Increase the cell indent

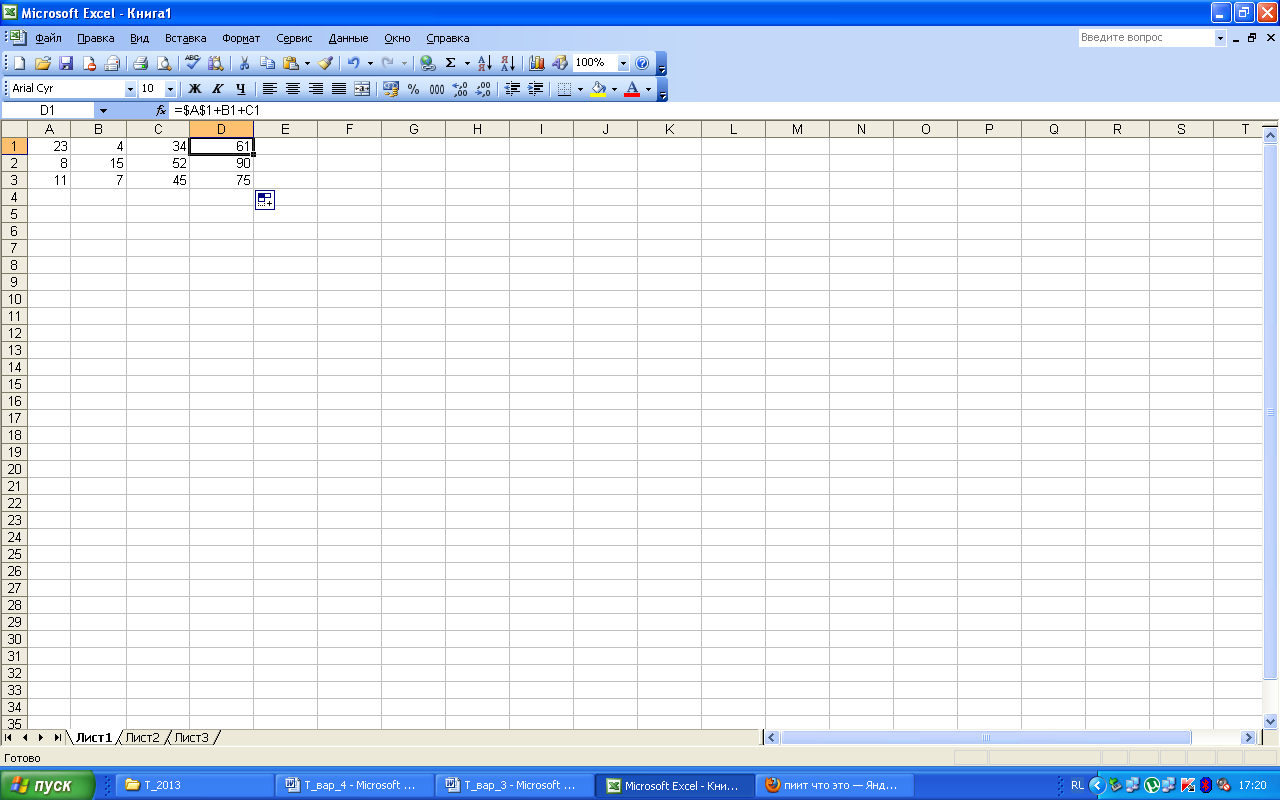click(x=536, y=89)
